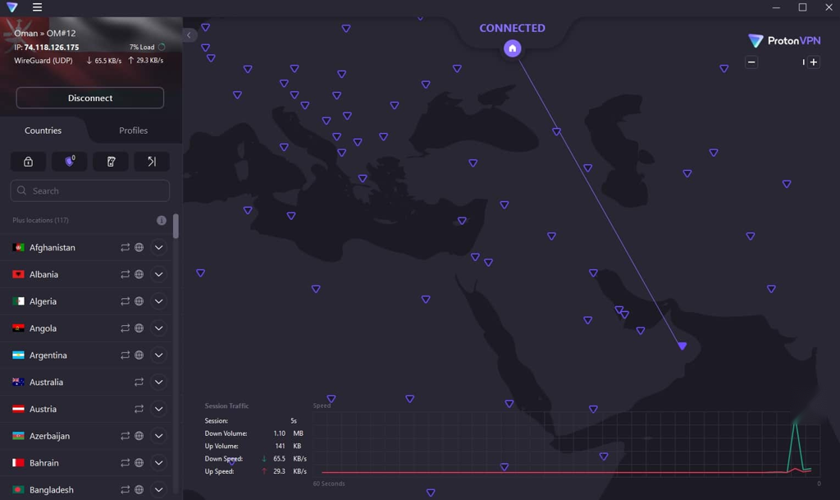Click the Disconnect button
The image size is (840, 500).
click(x=90, y=98)
